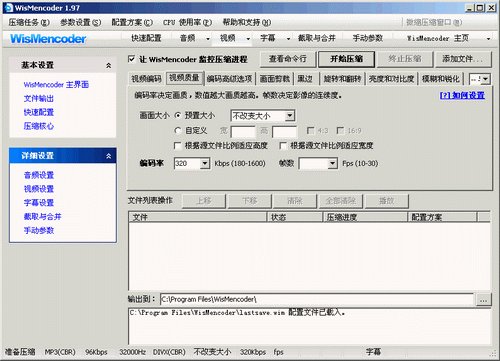The width and height of the screenshot is (500, 361).
Task: Switch to the 模糊和锐化 tab
Action: pos(441,79)
